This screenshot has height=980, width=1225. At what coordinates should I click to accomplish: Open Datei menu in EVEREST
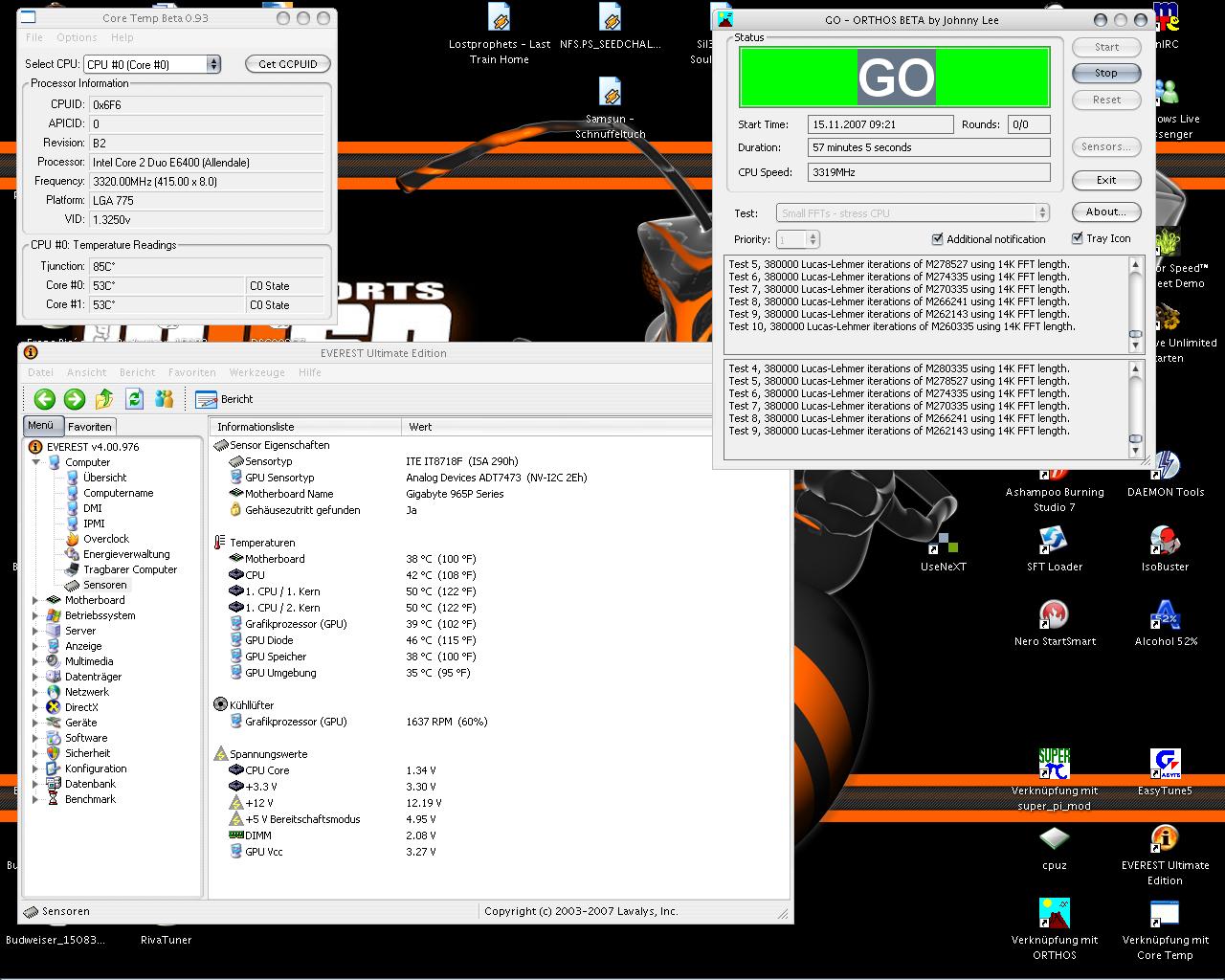click(x=41, y=372)
